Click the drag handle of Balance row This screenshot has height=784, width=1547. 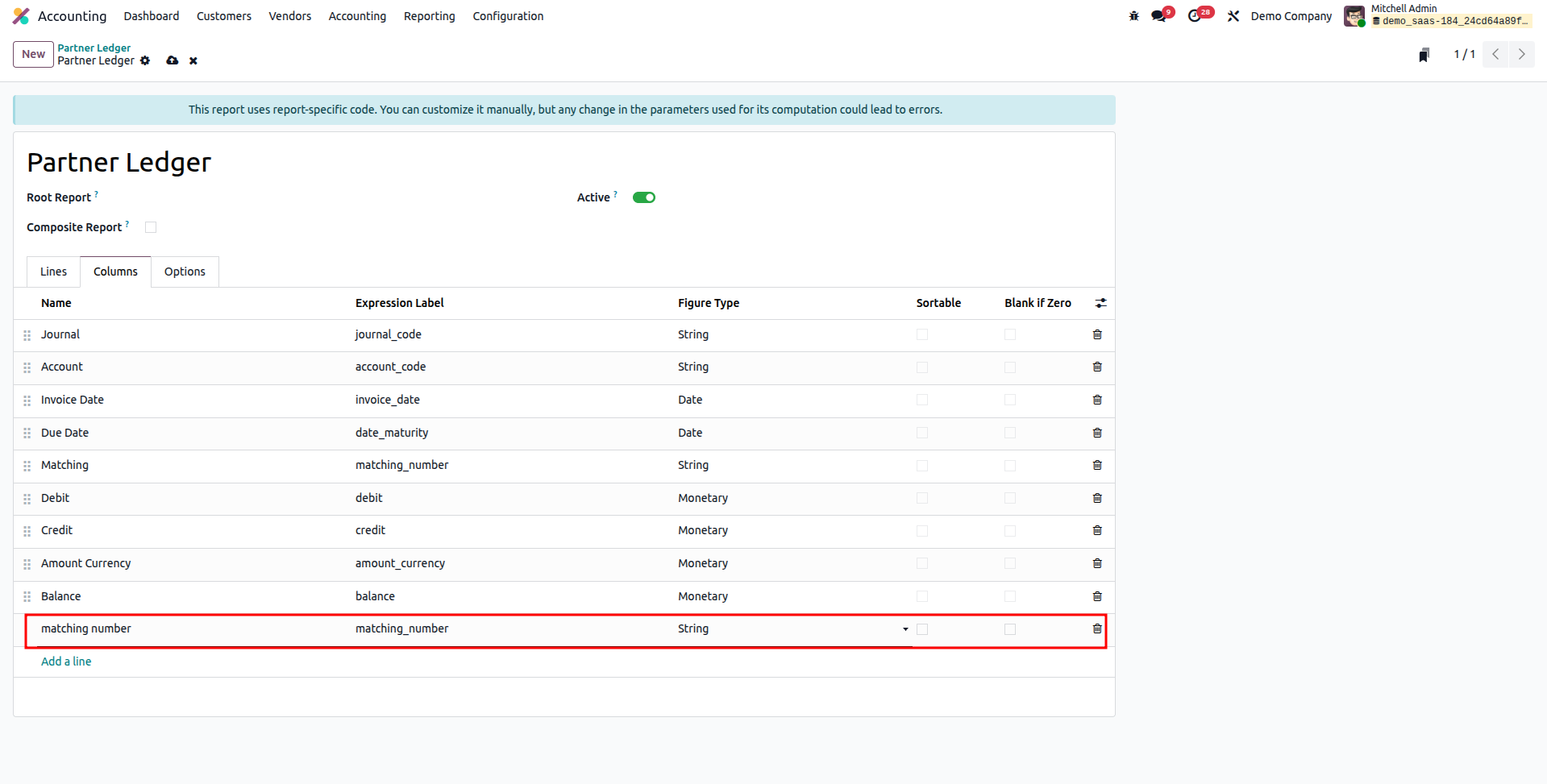pyautogui.click(x=27, y=597)
